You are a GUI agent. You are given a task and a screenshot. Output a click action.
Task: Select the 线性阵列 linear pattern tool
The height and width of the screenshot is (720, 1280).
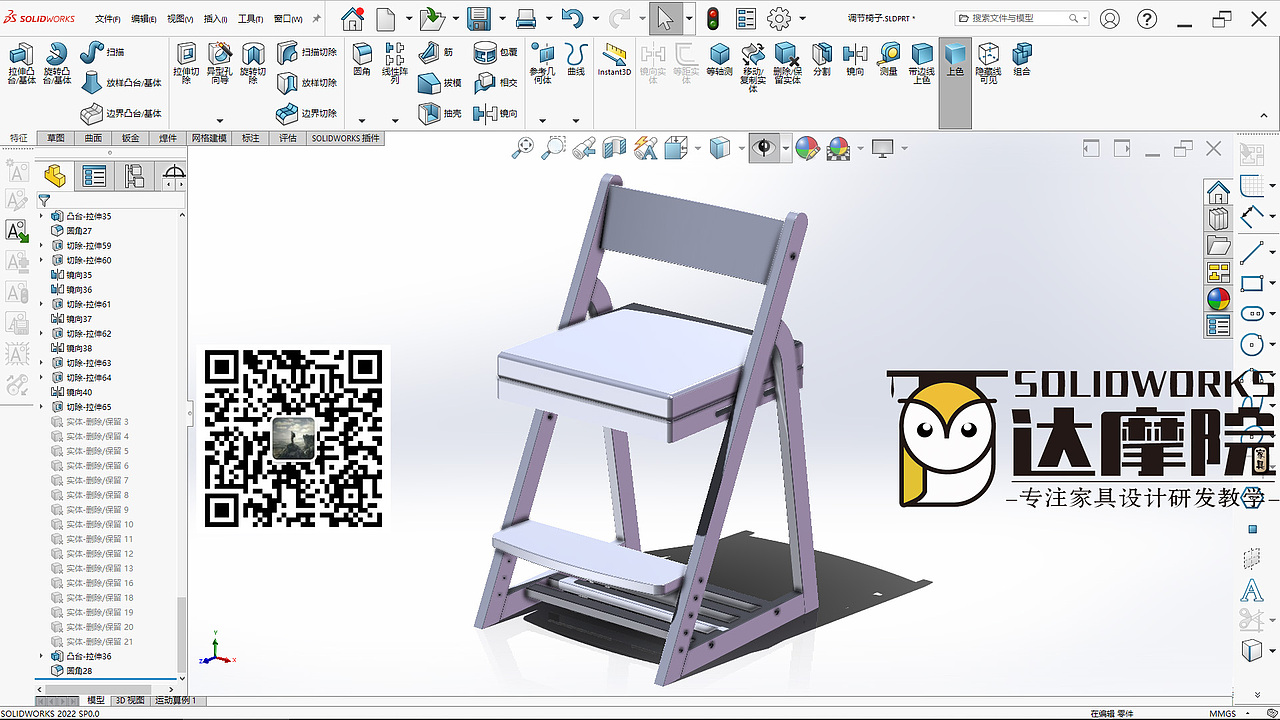coord(395,62)
